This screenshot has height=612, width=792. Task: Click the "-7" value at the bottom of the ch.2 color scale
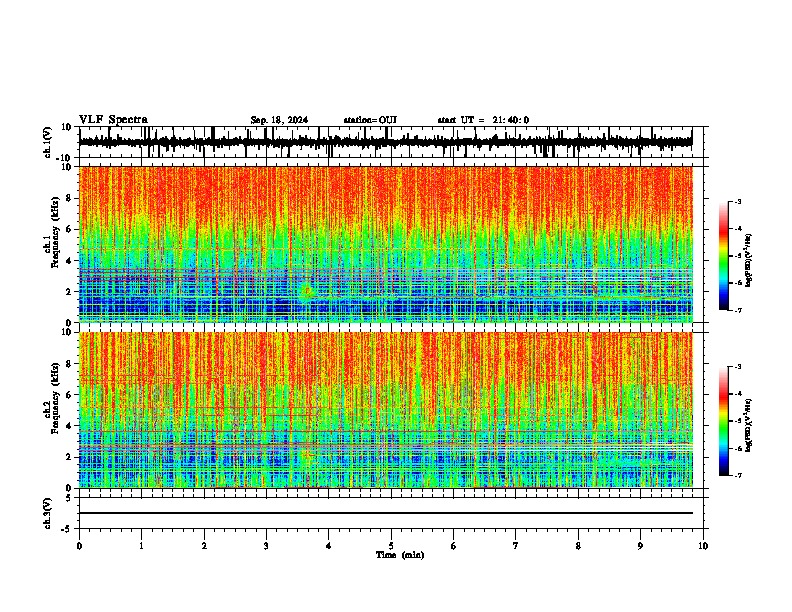pyautogui.click(x=738, y=475)
